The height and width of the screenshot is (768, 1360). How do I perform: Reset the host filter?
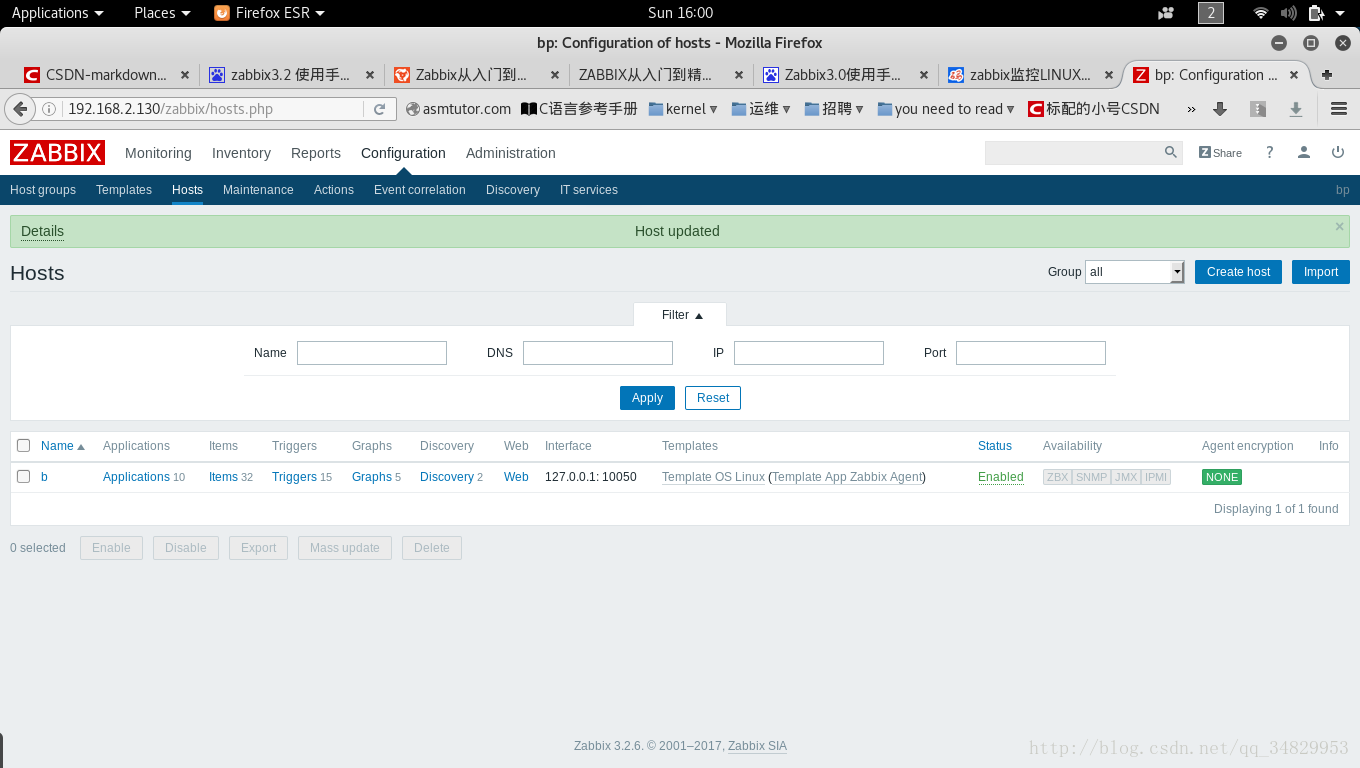[713, 398]
